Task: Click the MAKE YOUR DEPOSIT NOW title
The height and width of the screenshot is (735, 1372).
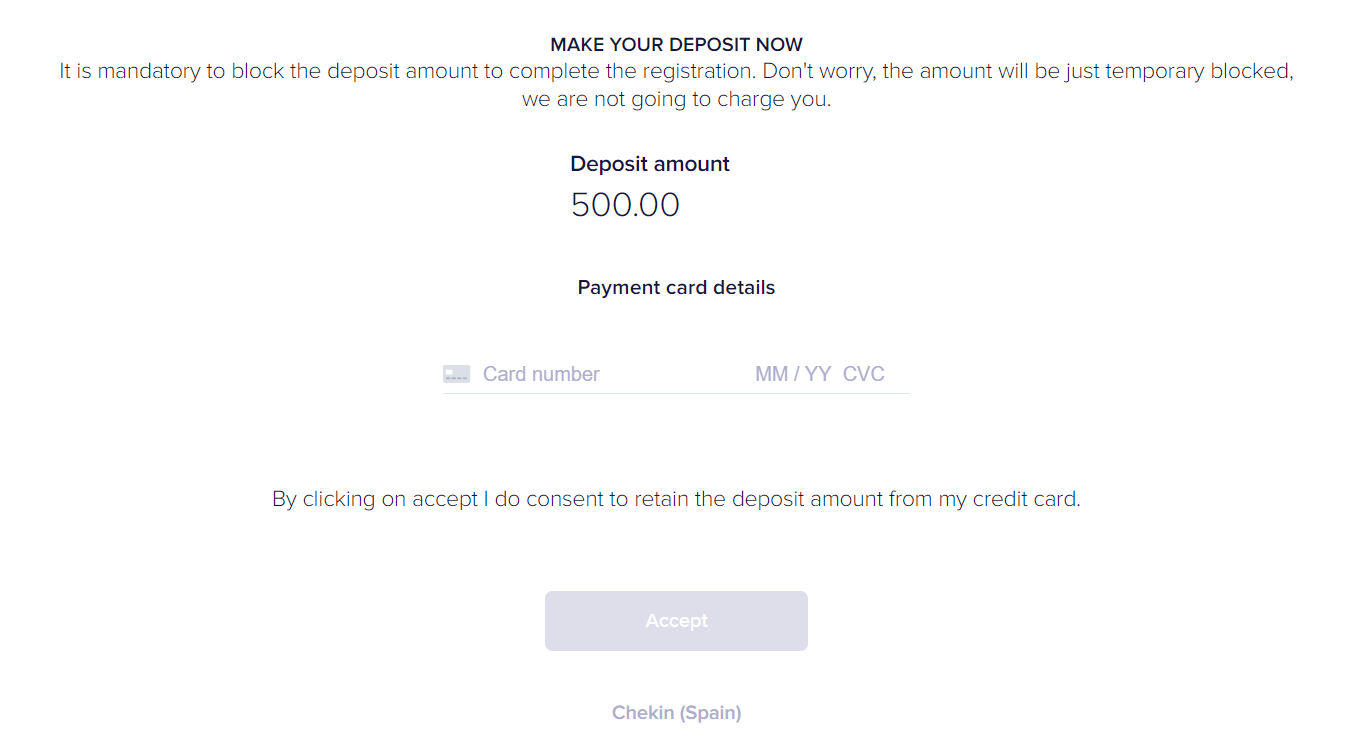Action: pyautogui.click(x=676, y=45)
